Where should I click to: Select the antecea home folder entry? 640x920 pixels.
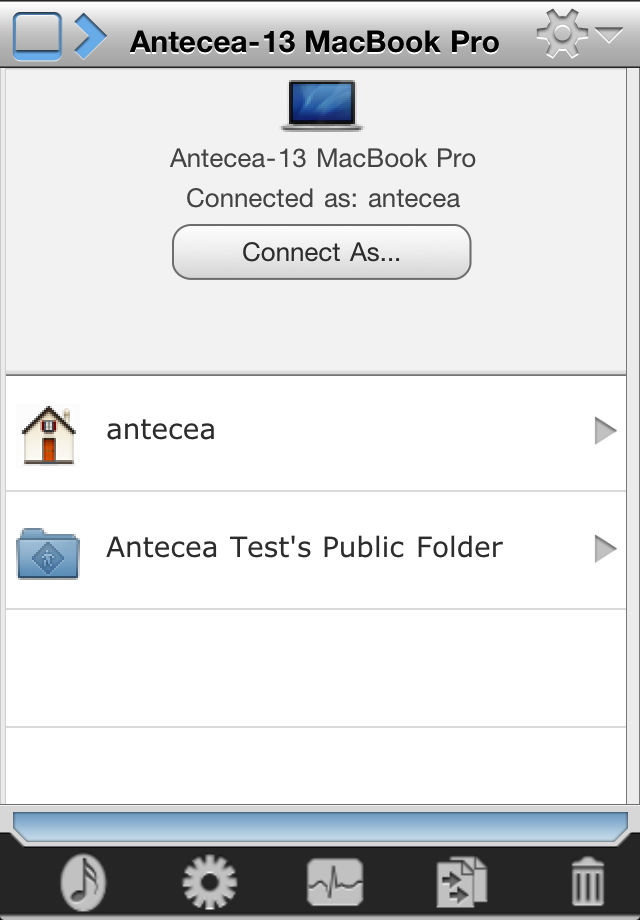click(316, 433)
